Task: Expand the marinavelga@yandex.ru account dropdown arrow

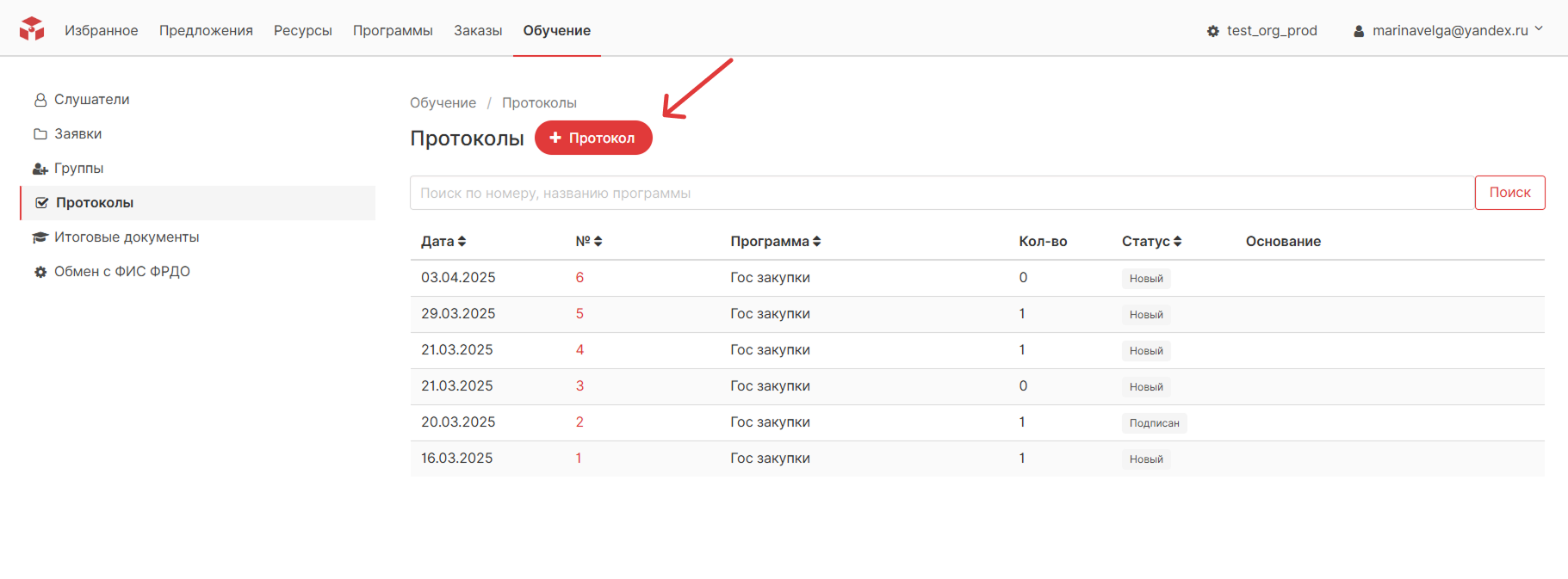Action: click(x=1539, y=29)
